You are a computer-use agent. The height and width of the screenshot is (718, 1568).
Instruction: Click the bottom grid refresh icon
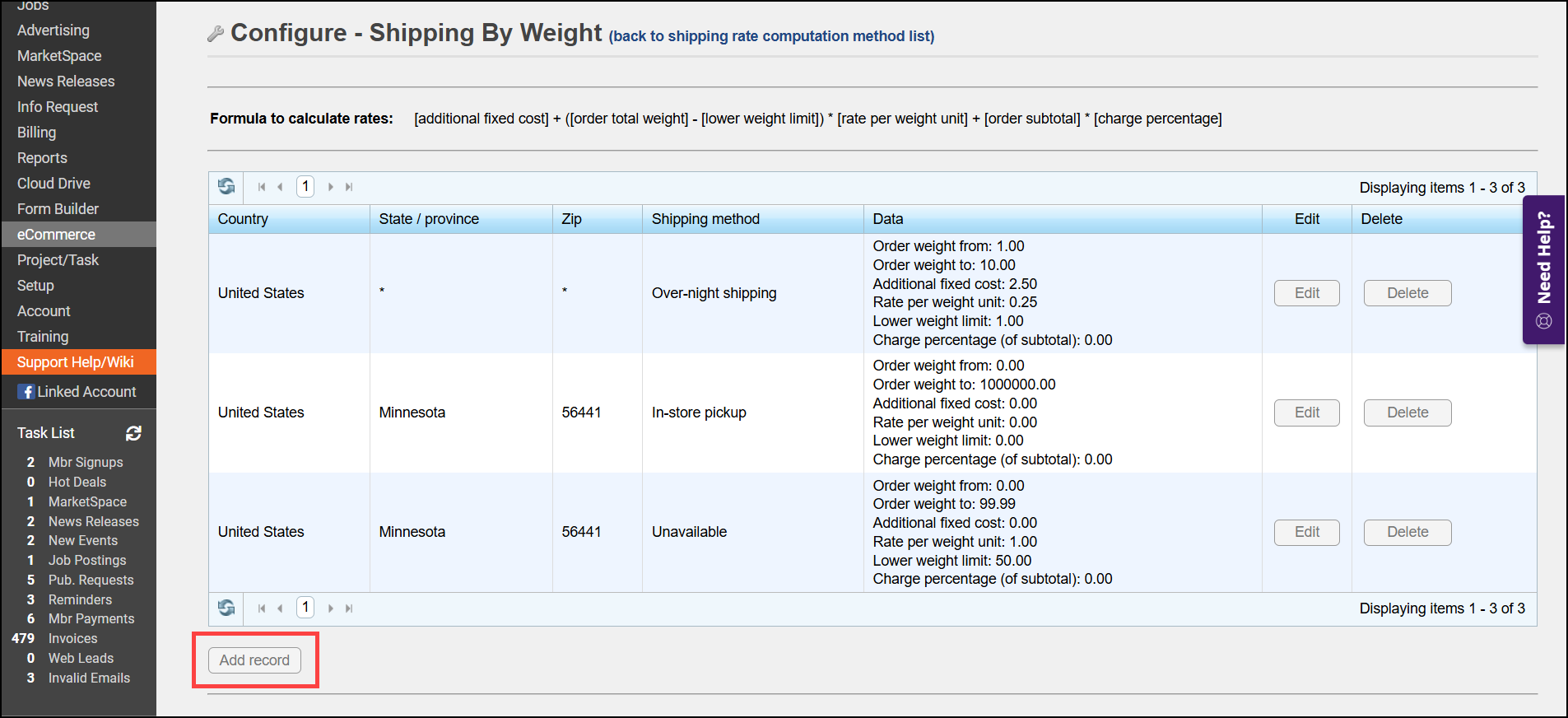pos(226,608)
